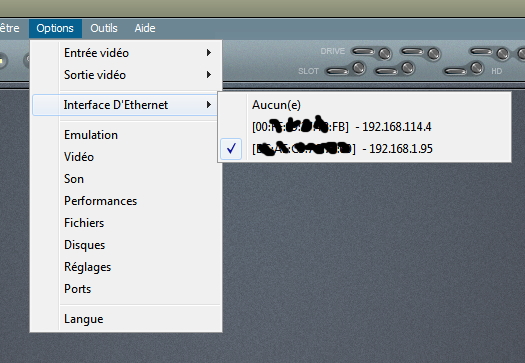Choose the Disques menu entry
Screen dimensions: 525x363
click(x=126, y=245)
